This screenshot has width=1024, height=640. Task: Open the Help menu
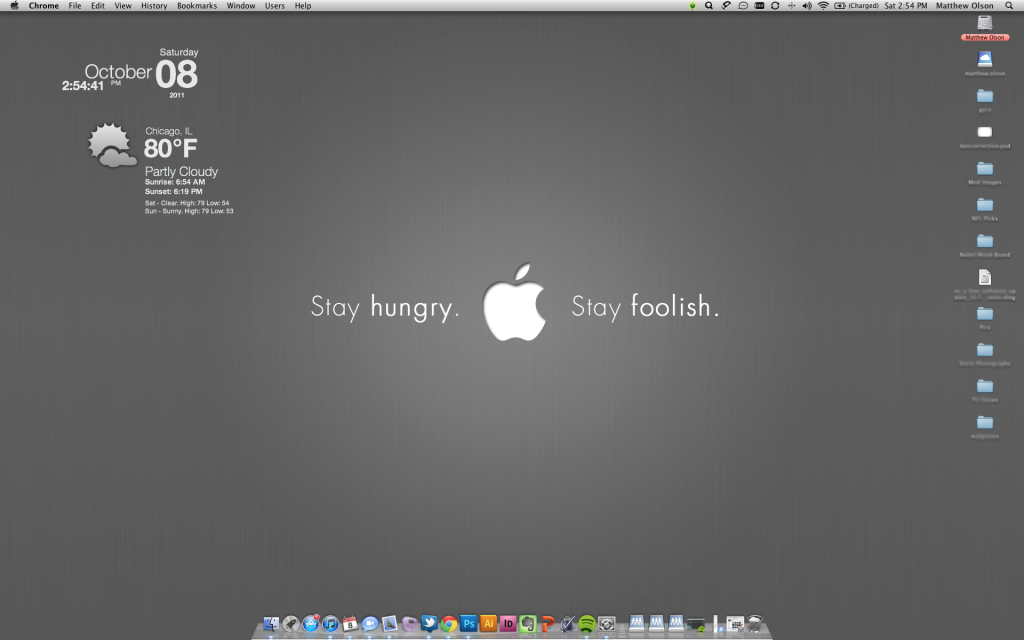point(303,5)
